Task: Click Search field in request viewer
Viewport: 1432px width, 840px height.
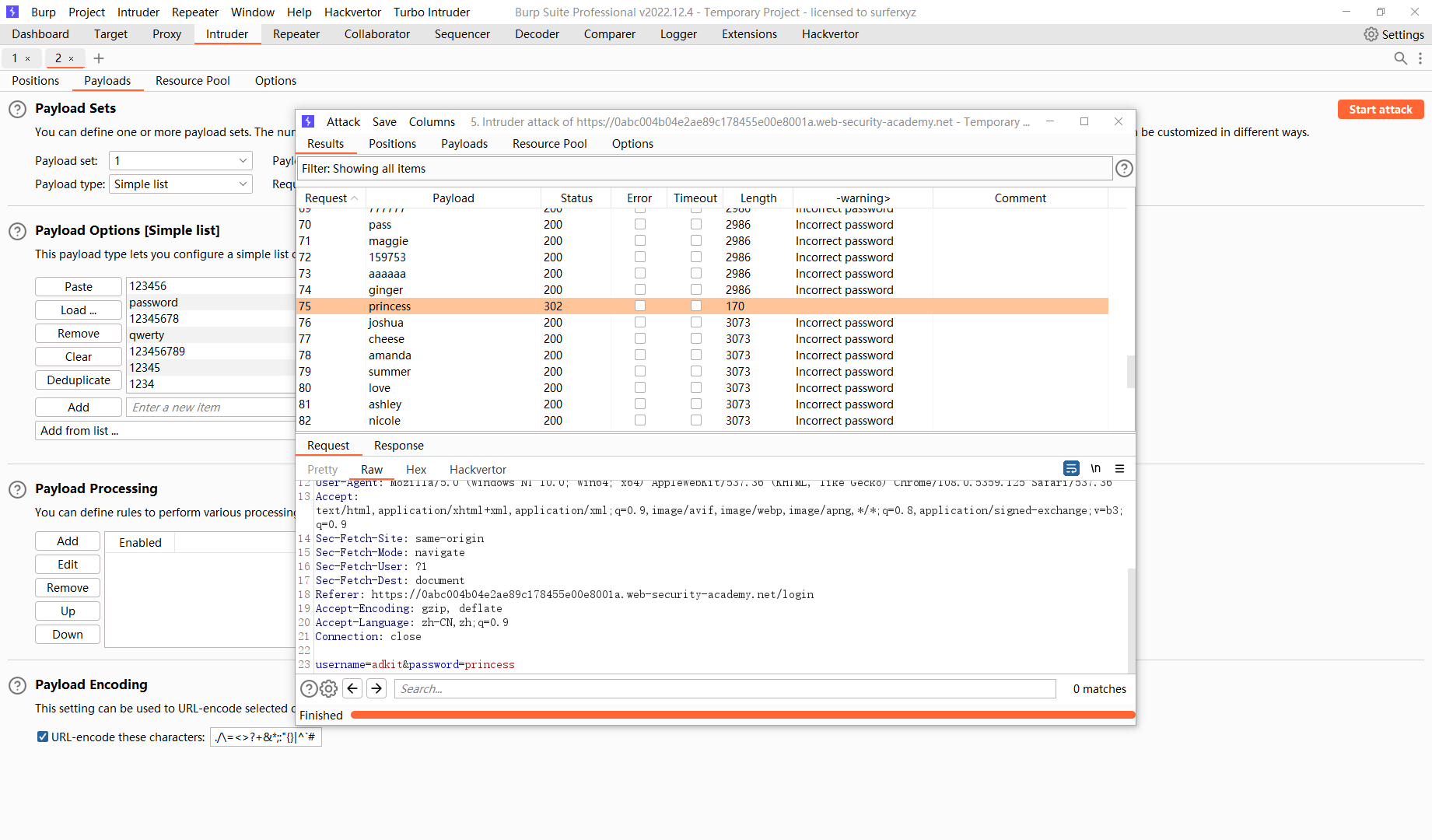Action: [725, 689]
